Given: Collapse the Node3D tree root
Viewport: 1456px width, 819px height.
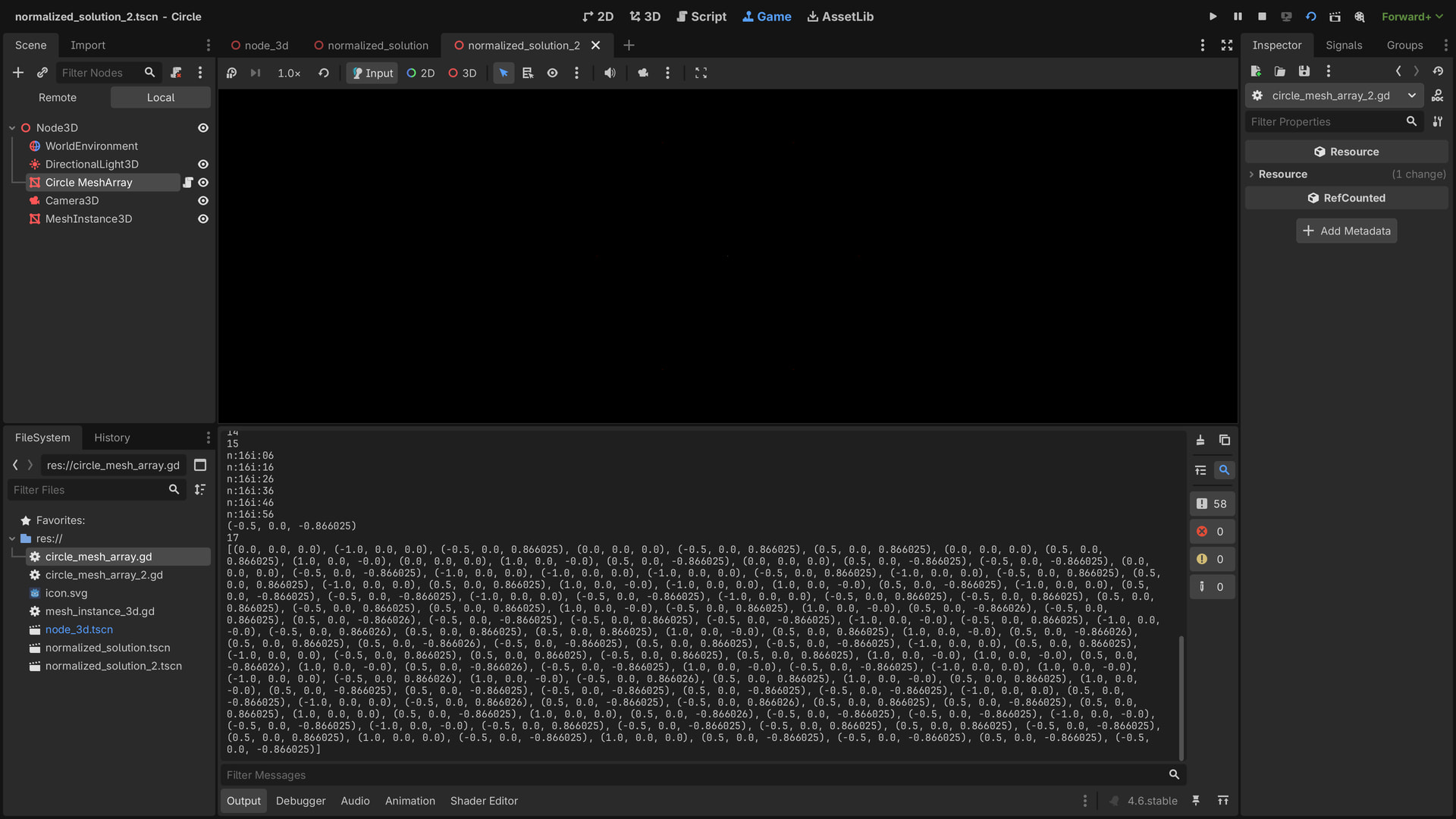Looking at the screenshot, I should (12, 128).
